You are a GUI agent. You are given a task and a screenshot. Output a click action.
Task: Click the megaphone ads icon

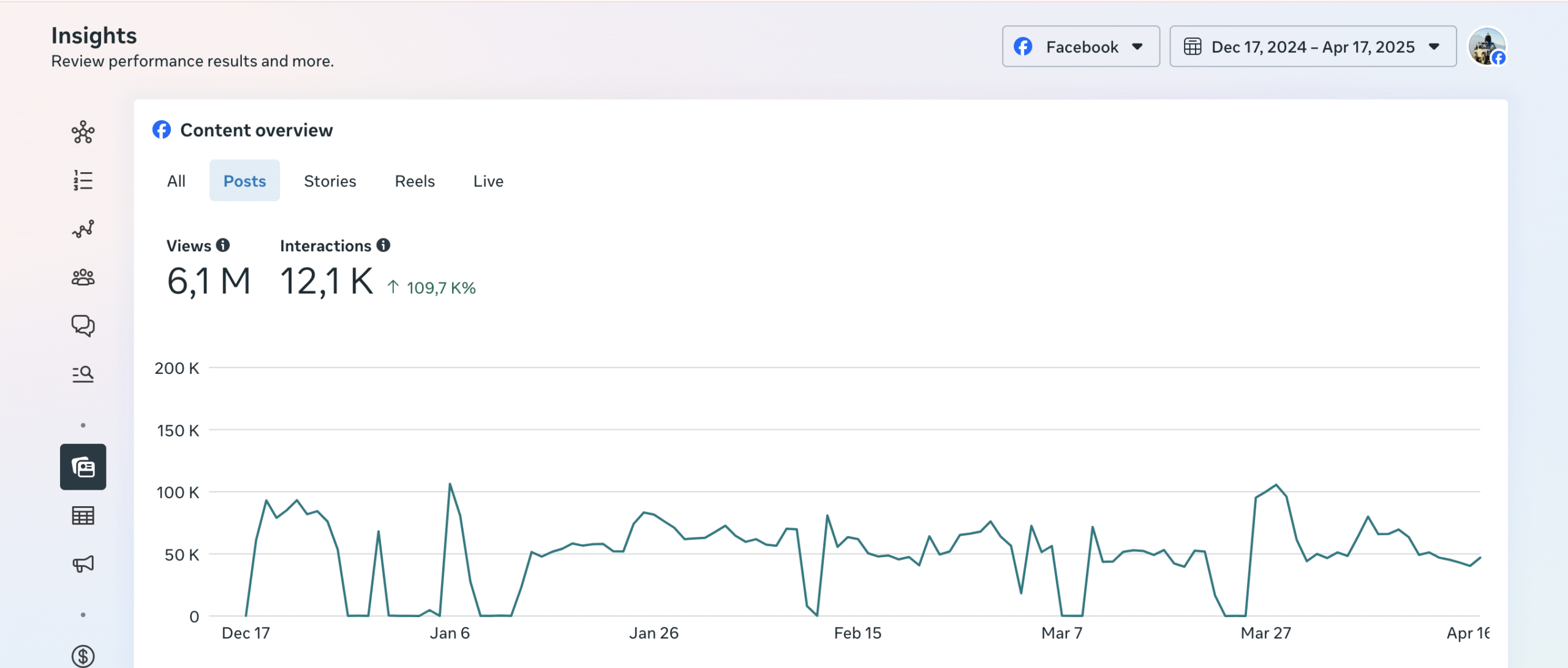(83, 563)
